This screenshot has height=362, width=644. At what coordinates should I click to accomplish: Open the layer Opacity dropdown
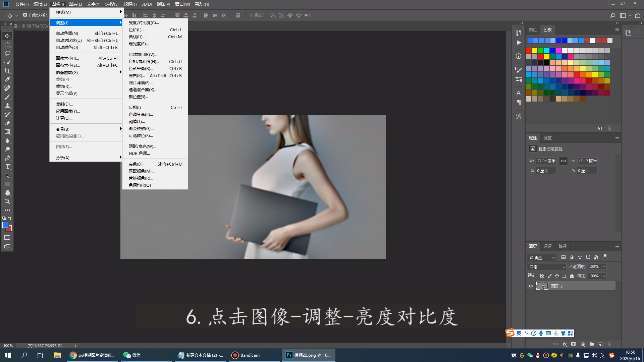click(x=603, y=267)
